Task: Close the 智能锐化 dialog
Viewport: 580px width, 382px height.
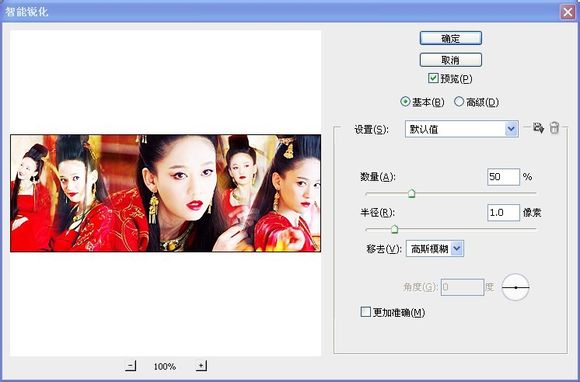Action: [567, 12]
